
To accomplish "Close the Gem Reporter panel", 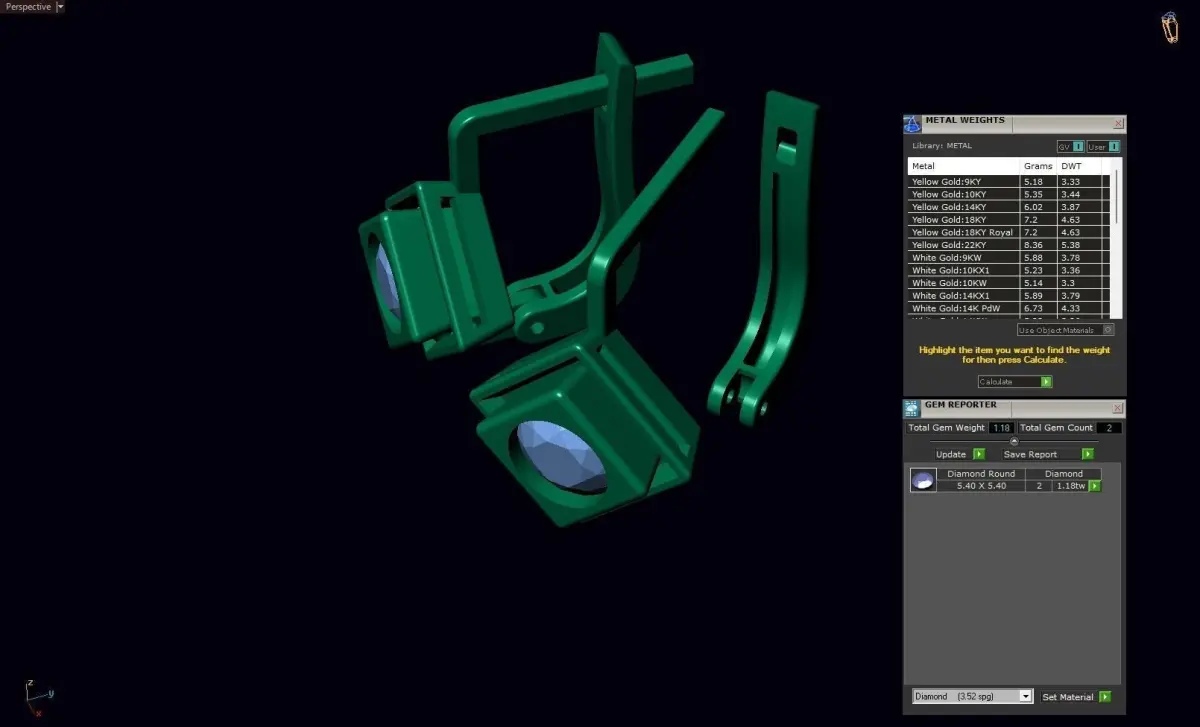I will click(1118, 408).
